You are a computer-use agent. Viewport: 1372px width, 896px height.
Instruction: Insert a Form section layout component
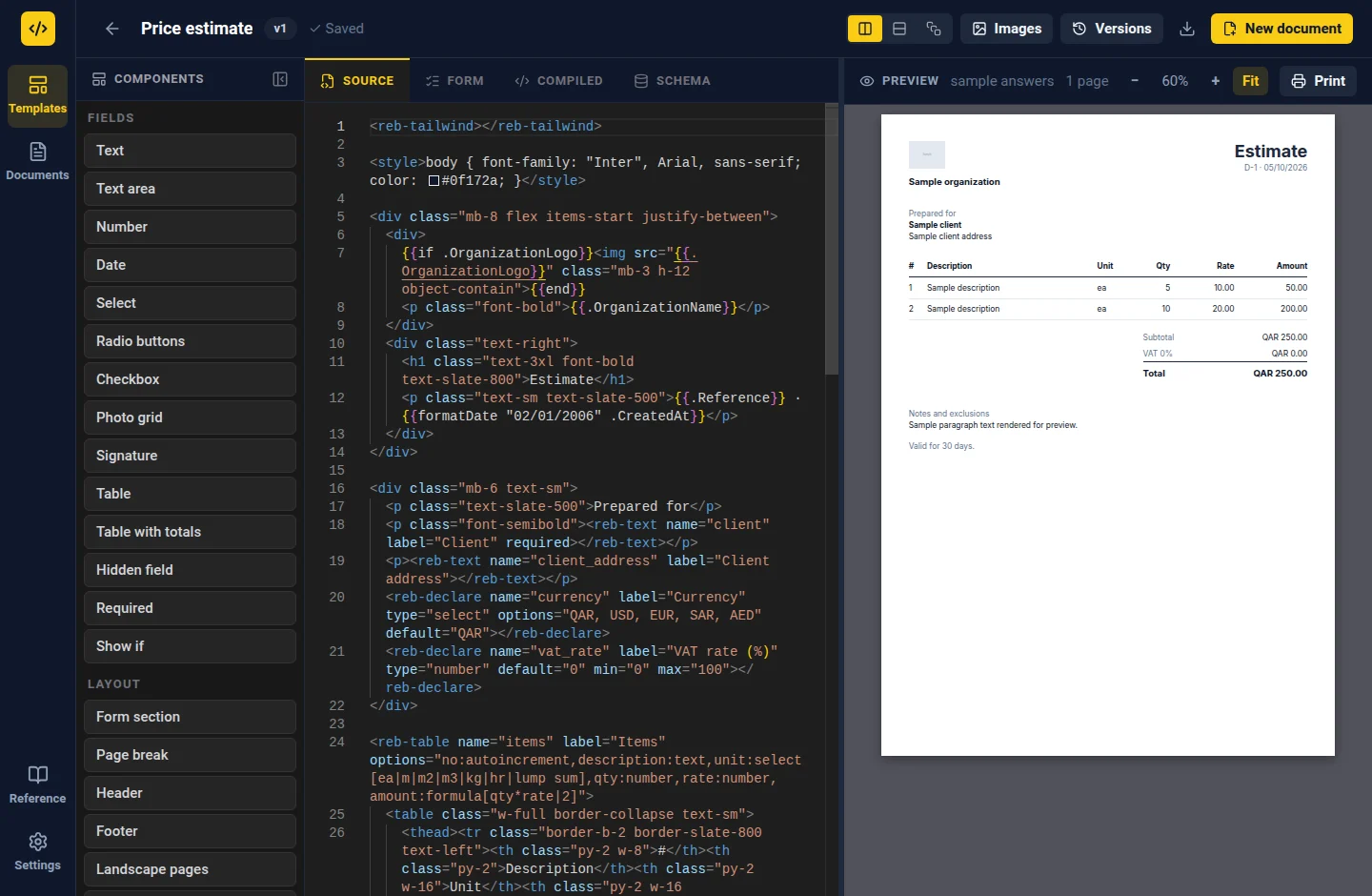coord(190,717)
